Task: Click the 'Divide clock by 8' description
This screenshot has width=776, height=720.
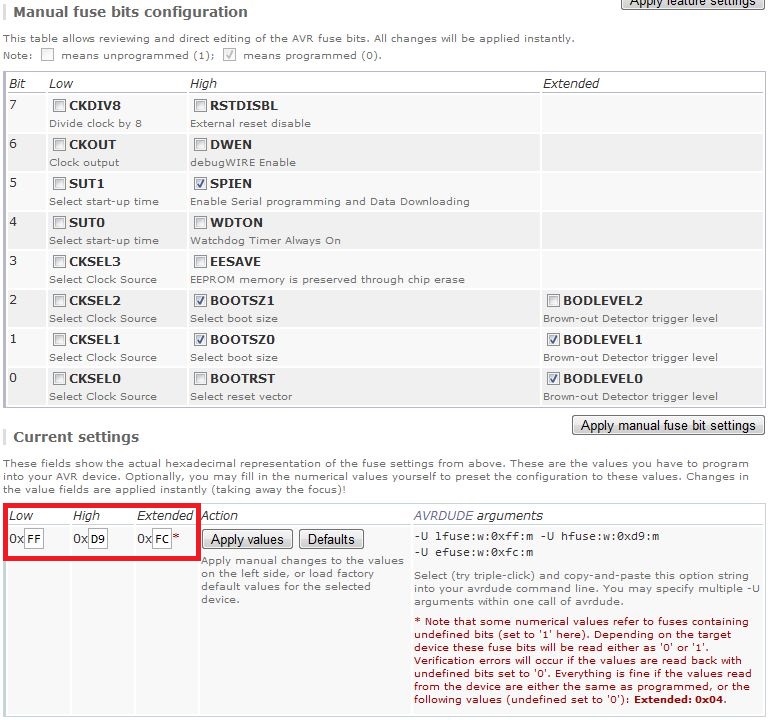Action: [95, 123]
